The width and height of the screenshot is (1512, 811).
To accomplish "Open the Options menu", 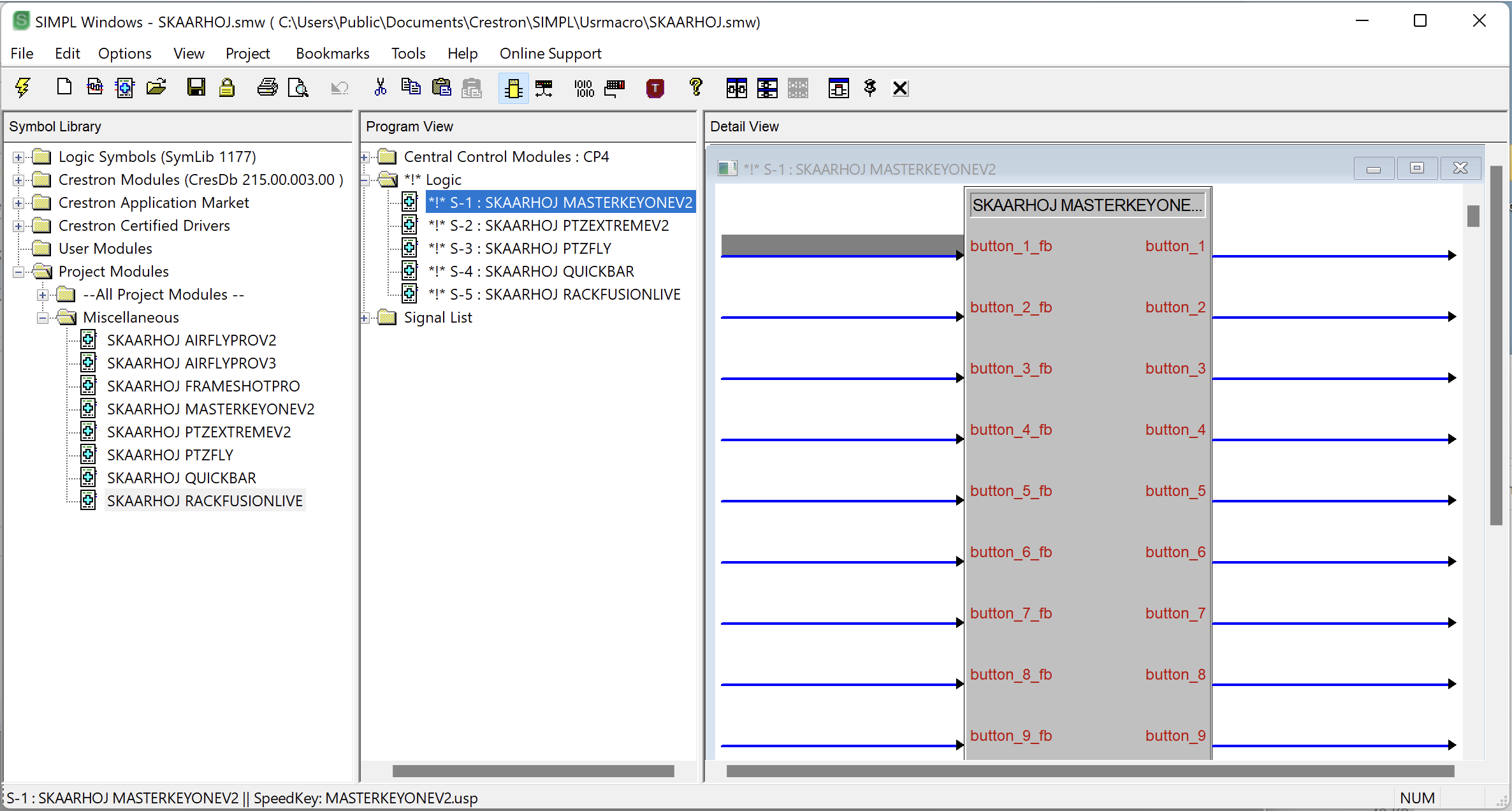I will point(124,54).
